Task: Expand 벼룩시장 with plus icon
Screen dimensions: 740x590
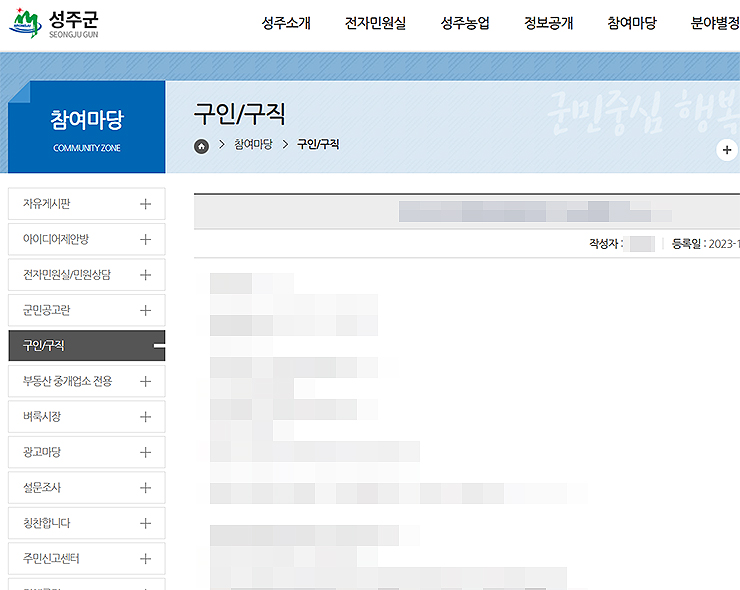Action: coord(145,416)
